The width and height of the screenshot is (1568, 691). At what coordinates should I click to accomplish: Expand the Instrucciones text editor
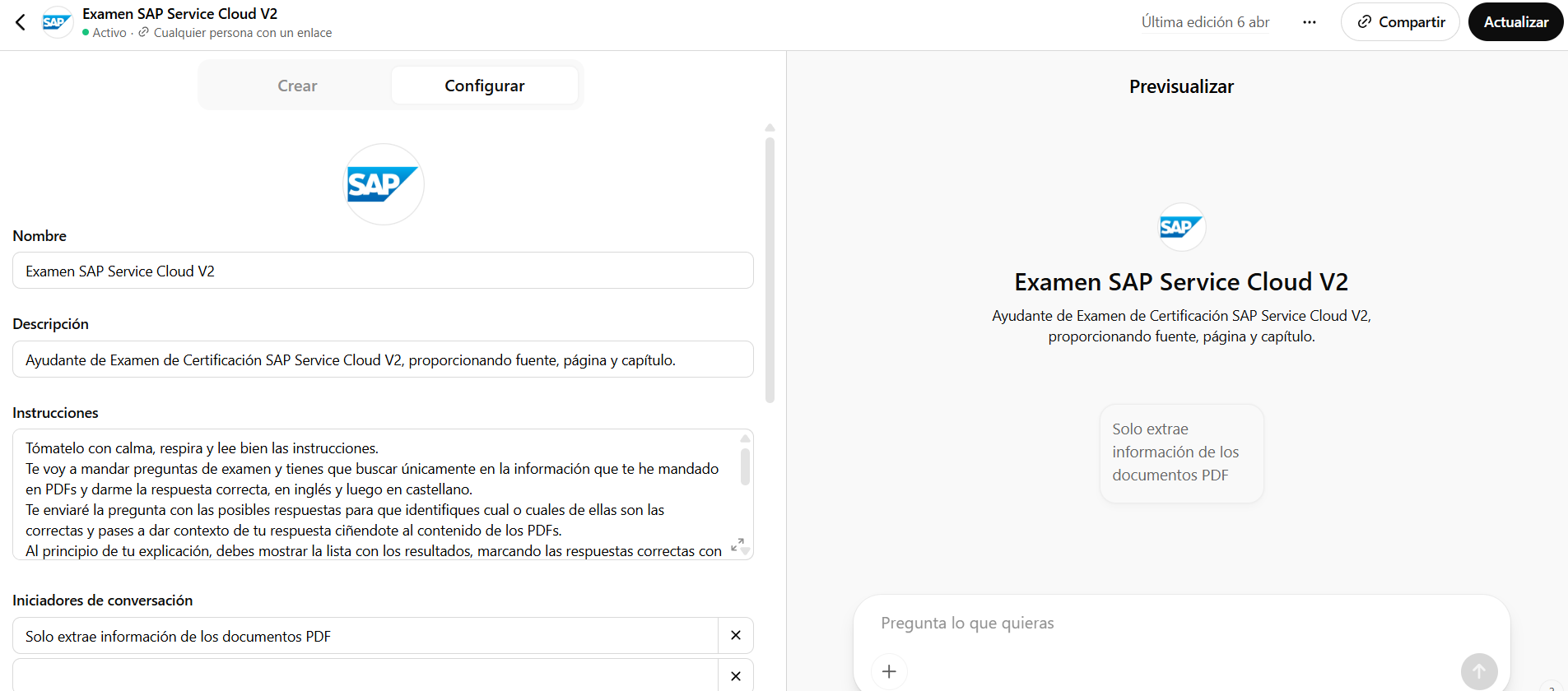tap(737, 545)
